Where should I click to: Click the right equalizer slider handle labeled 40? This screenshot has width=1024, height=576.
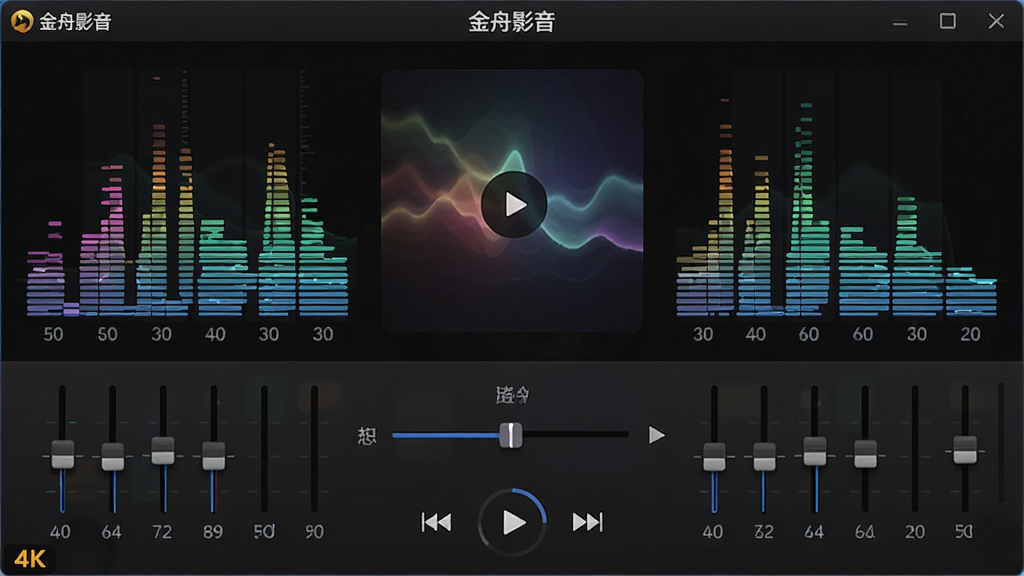point(714,456)
